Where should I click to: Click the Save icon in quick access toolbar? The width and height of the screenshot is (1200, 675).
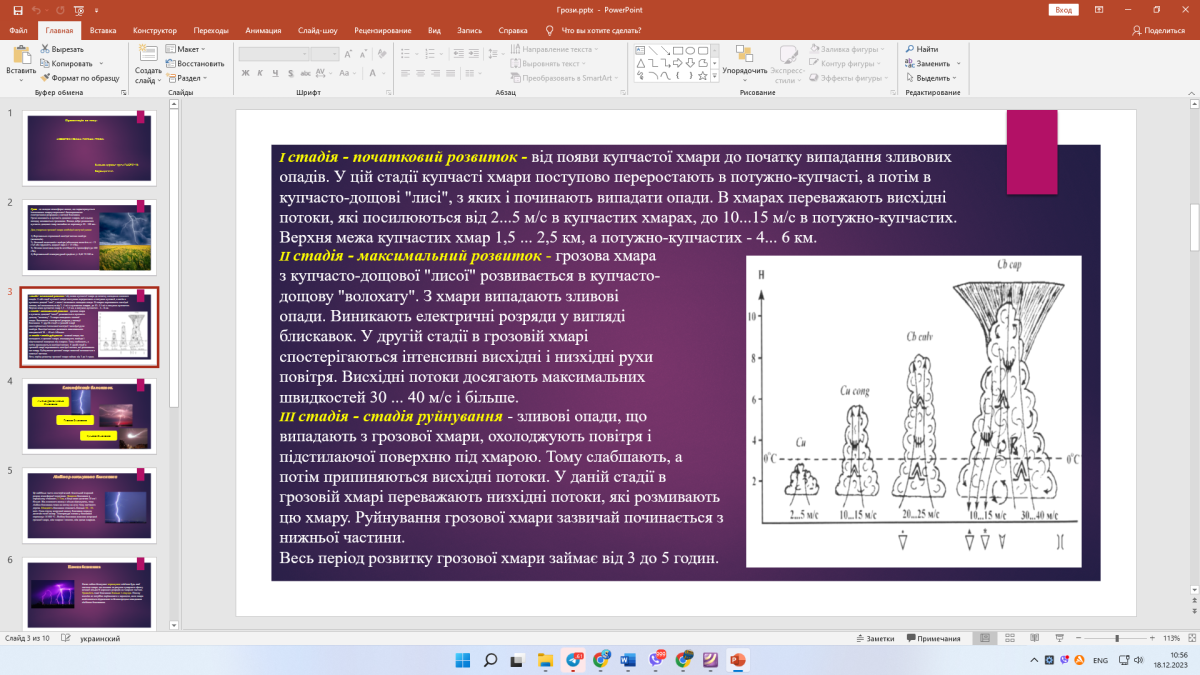point(18,10)
